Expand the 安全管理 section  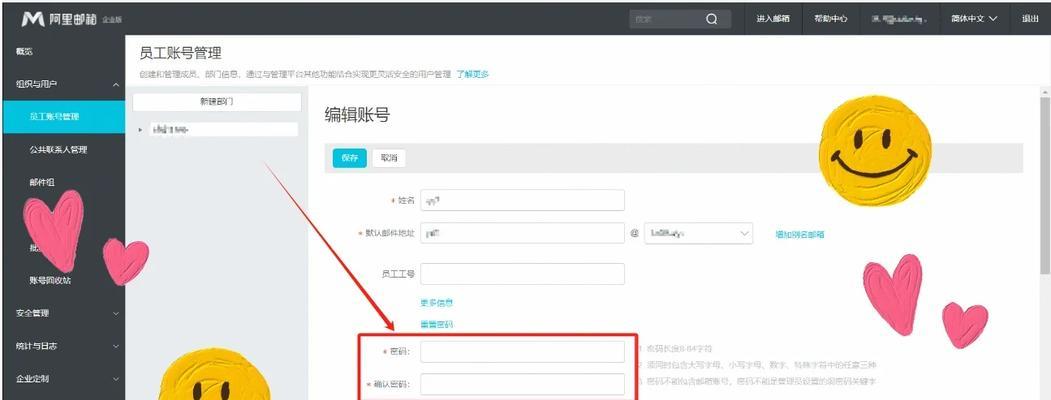[62, 313]
